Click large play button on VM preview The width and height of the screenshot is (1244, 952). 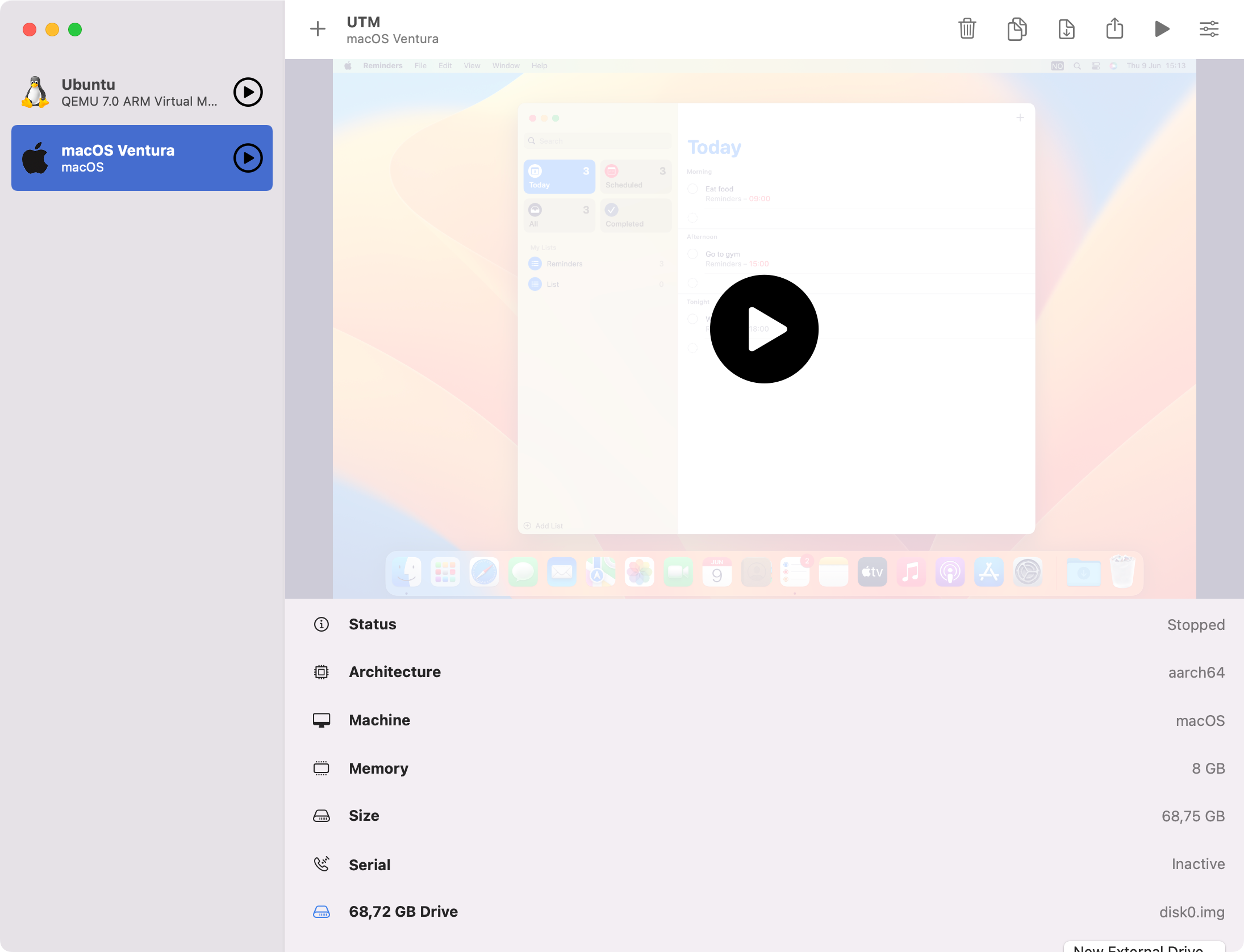point(764,329)
